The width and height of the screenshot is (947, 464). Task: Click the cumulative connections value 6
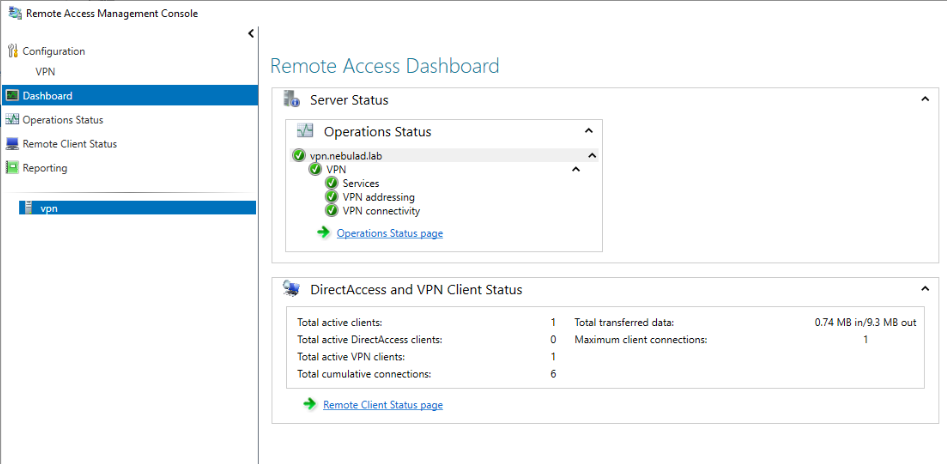[x=553, y=374]
